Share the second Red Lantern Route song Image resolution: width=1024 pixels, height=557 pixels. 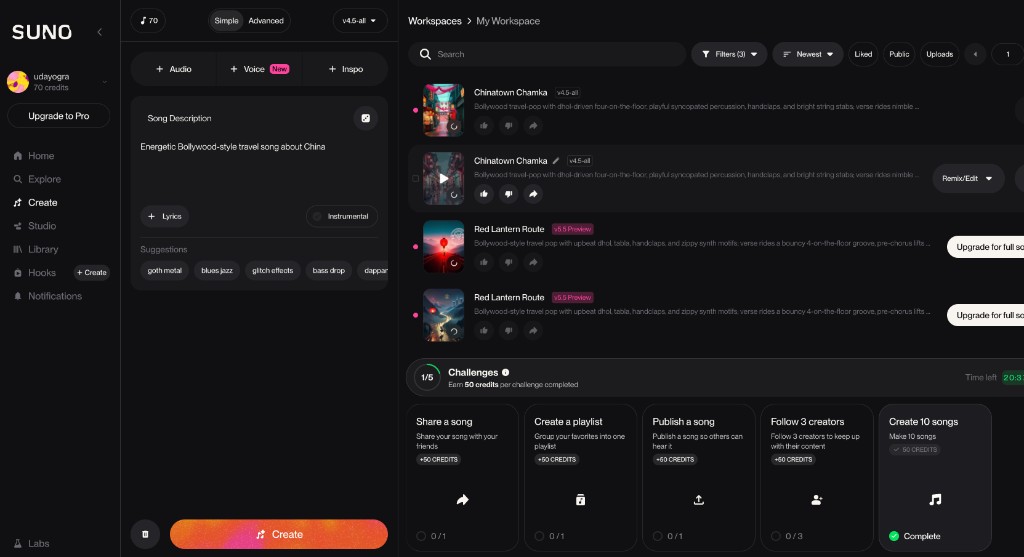[x=533, y=330]
